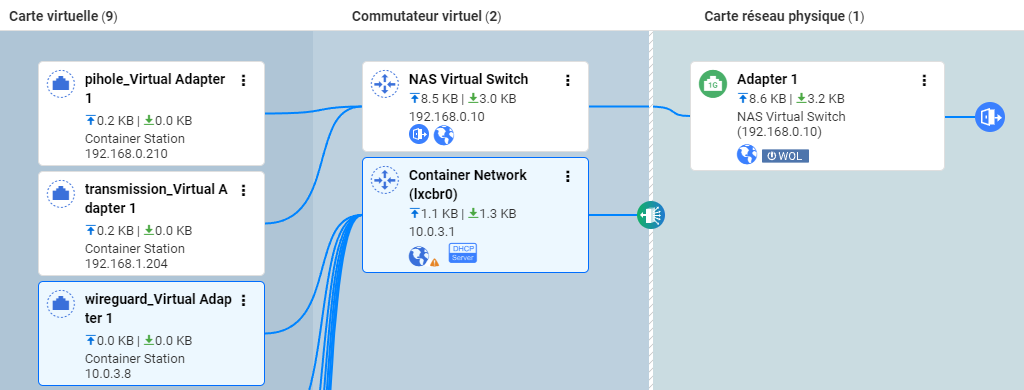This screenshot has width=1024, height=390.
Task: Select the Adapter 1 title
Action: pyautogui.click(x=767, y=79)
